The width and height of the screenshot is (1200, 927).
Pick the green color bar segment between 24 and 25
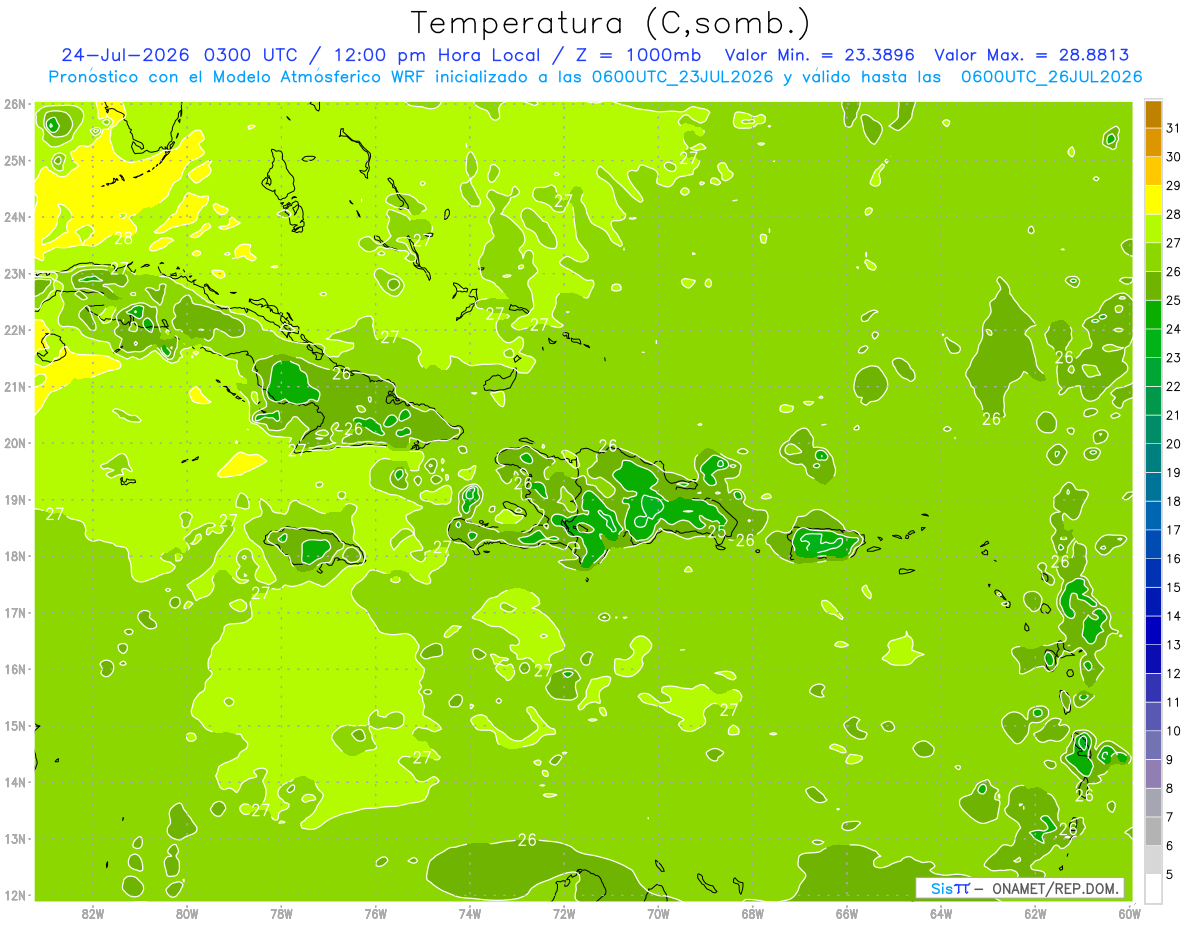point(1153,315)
